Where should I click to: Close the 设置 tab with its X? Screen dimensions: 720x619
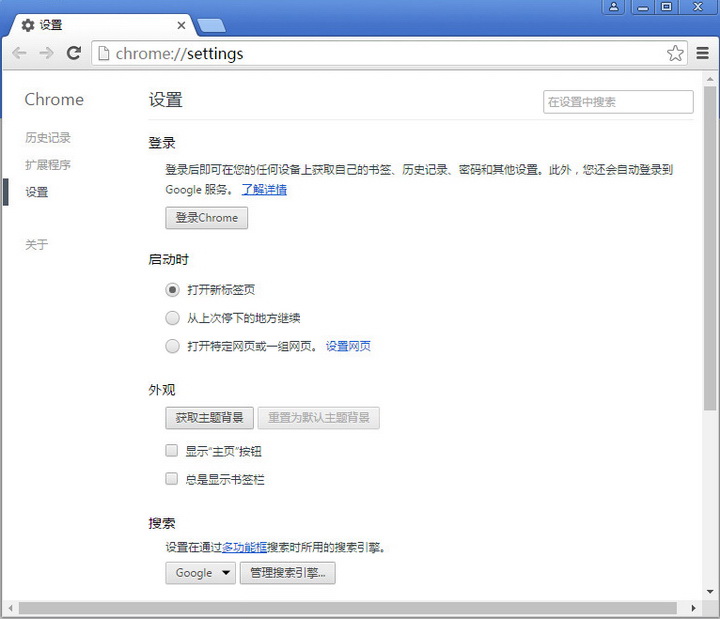click(181, 25)
